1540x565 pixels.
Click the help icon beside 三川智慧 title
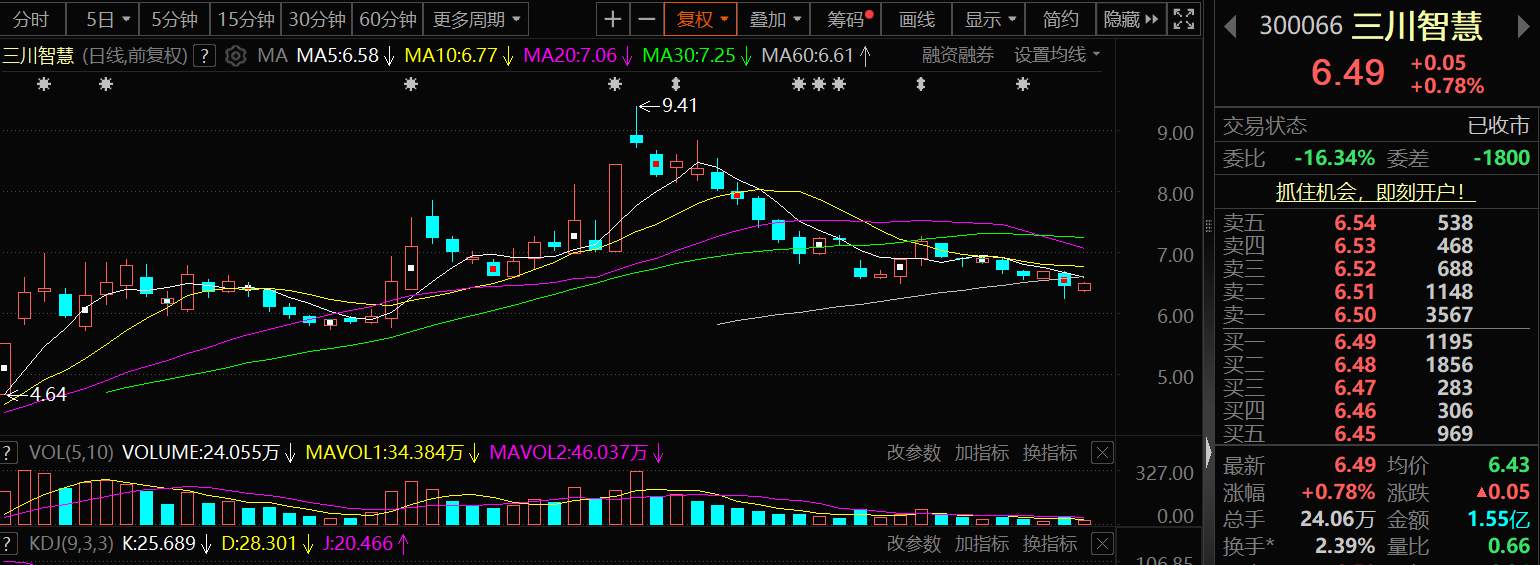click(204, 56)
